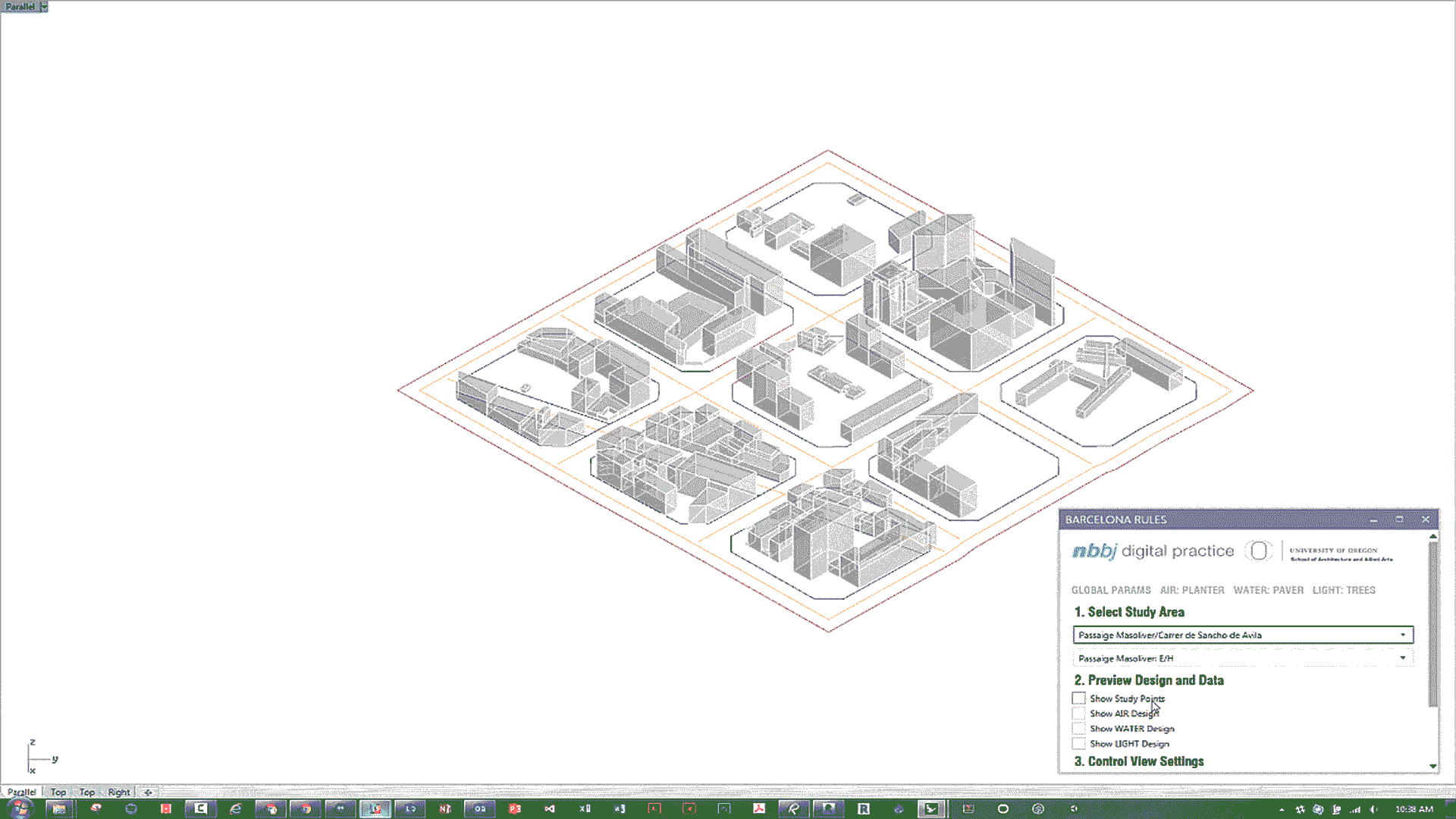The width and height of the screenshot is (1456, 819).
Task: Open File Explorer from the taskbar
Action: click(58, 808)
